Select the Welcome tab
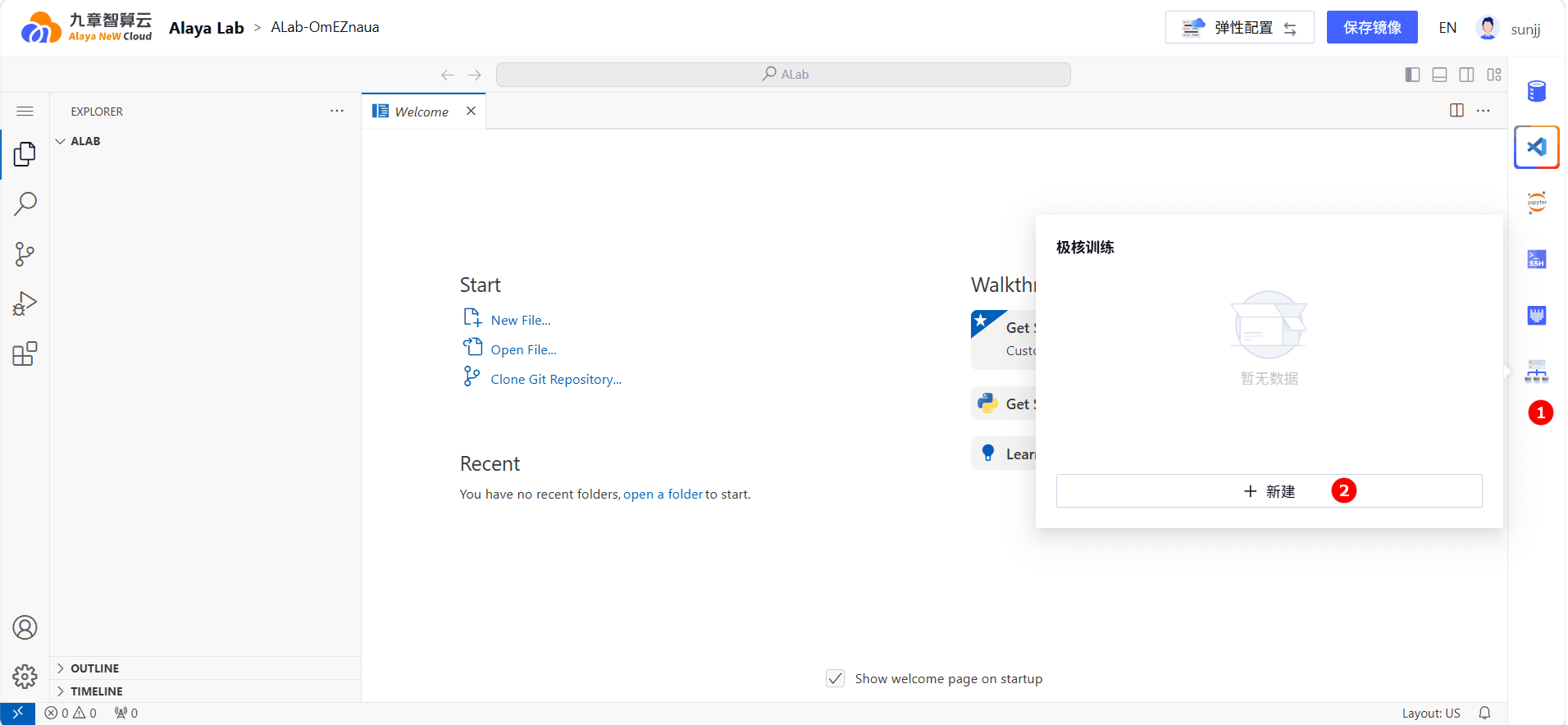The height and width of the screenshot is (725, 1568). tap(422, 112)
